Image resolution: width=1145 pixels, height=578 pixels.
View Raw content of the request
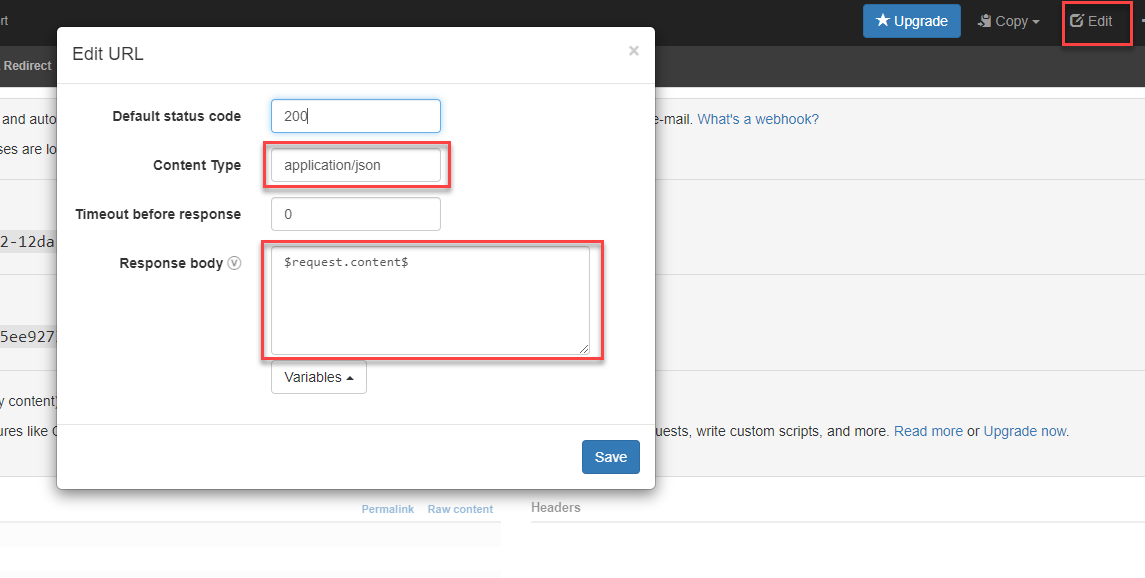tap(460, 509)
